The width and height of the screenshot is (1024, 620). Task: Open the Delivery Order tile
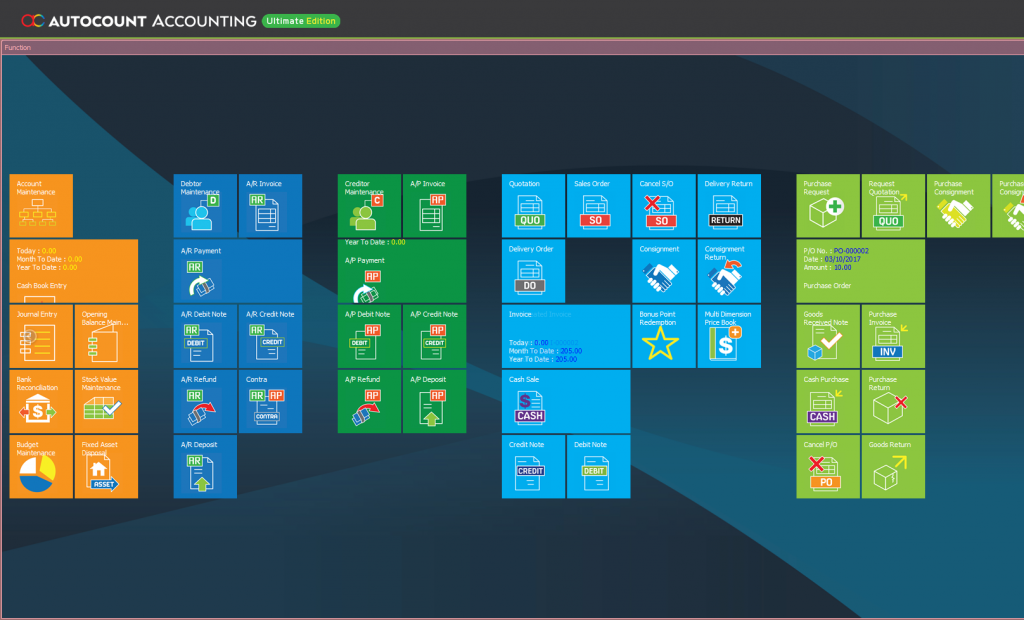click(x=533, y=271)
